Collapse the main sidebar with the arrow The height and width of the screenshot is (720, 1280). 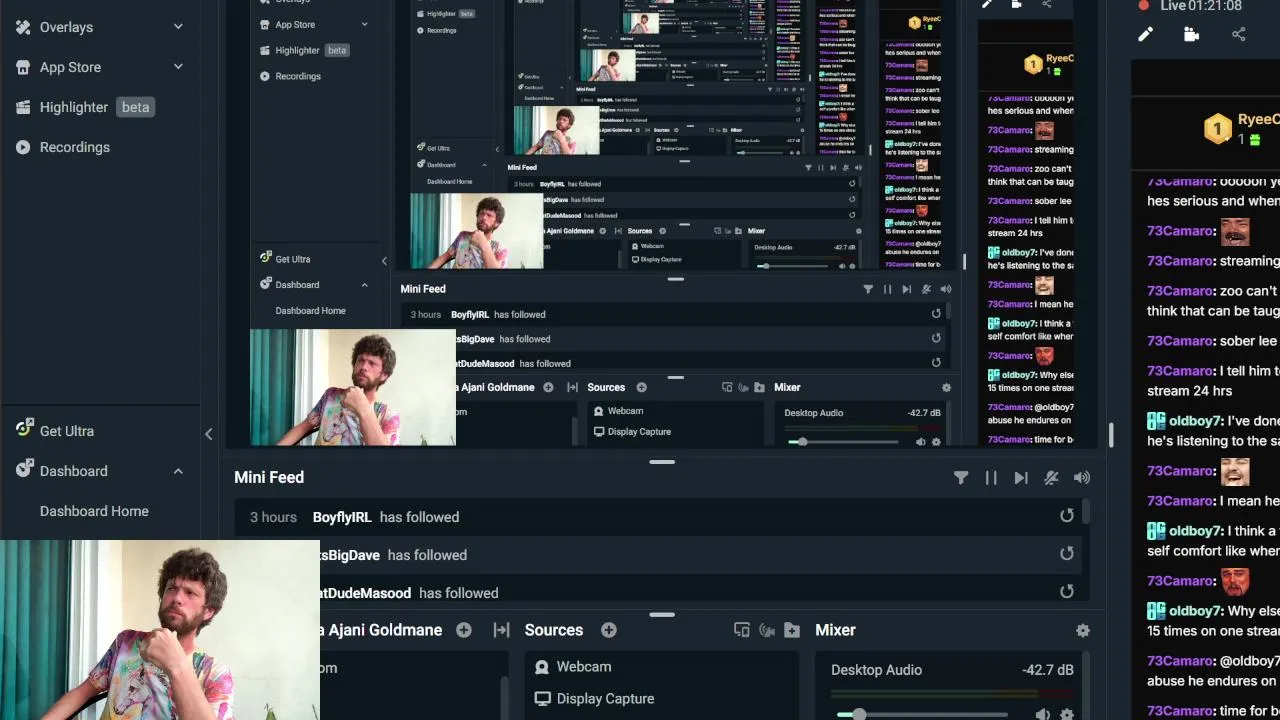(x=208, y=434)
